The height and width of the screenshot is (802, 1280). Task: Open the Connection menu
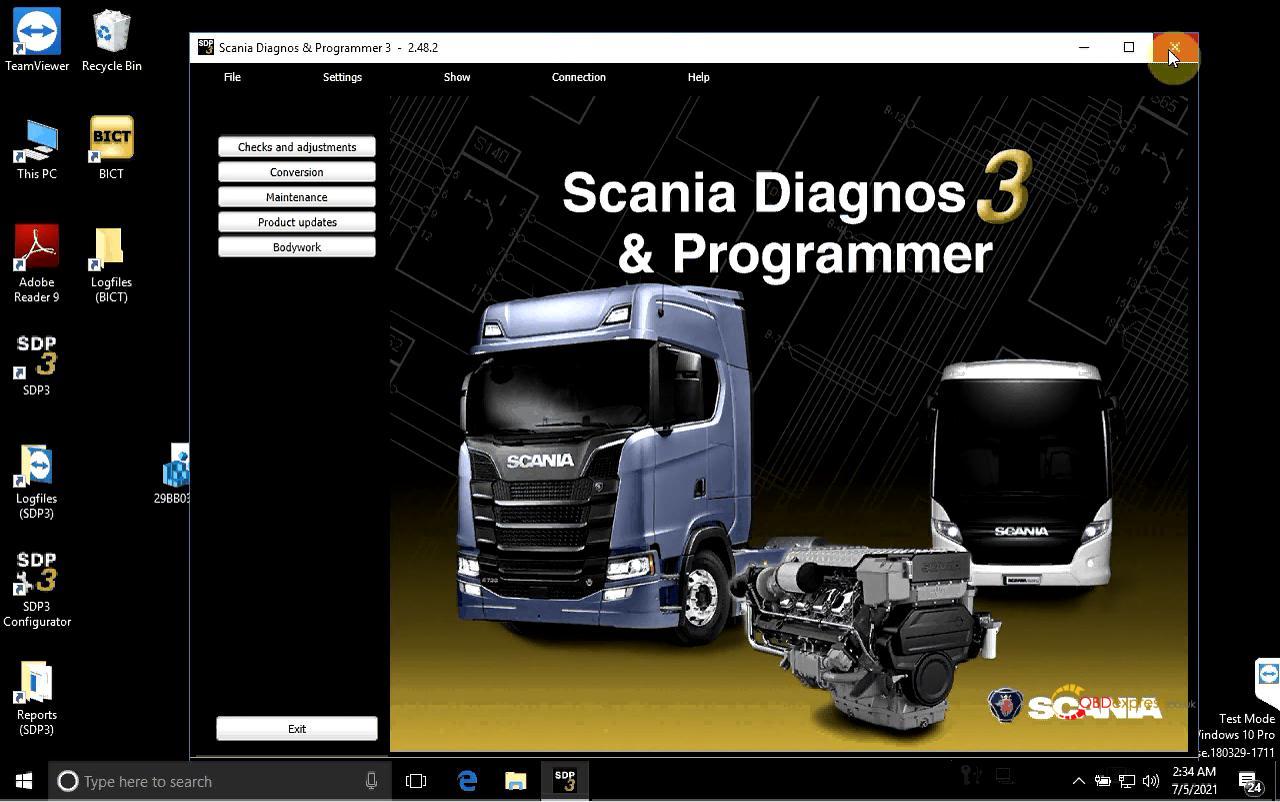(579, 77)
